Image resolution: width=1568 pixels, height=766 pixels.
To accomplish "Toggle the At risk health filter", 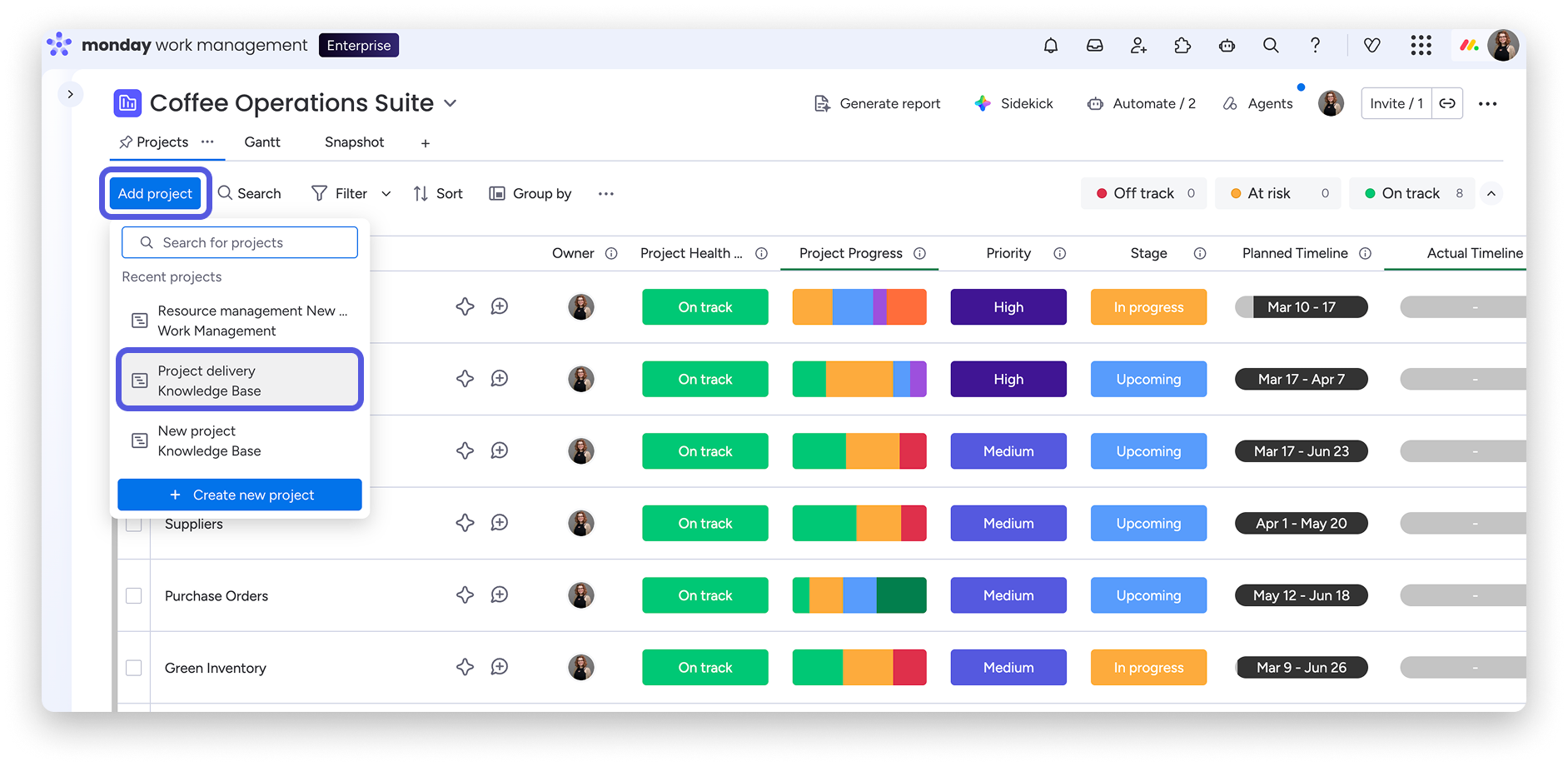I will (x=1278, y=193).
